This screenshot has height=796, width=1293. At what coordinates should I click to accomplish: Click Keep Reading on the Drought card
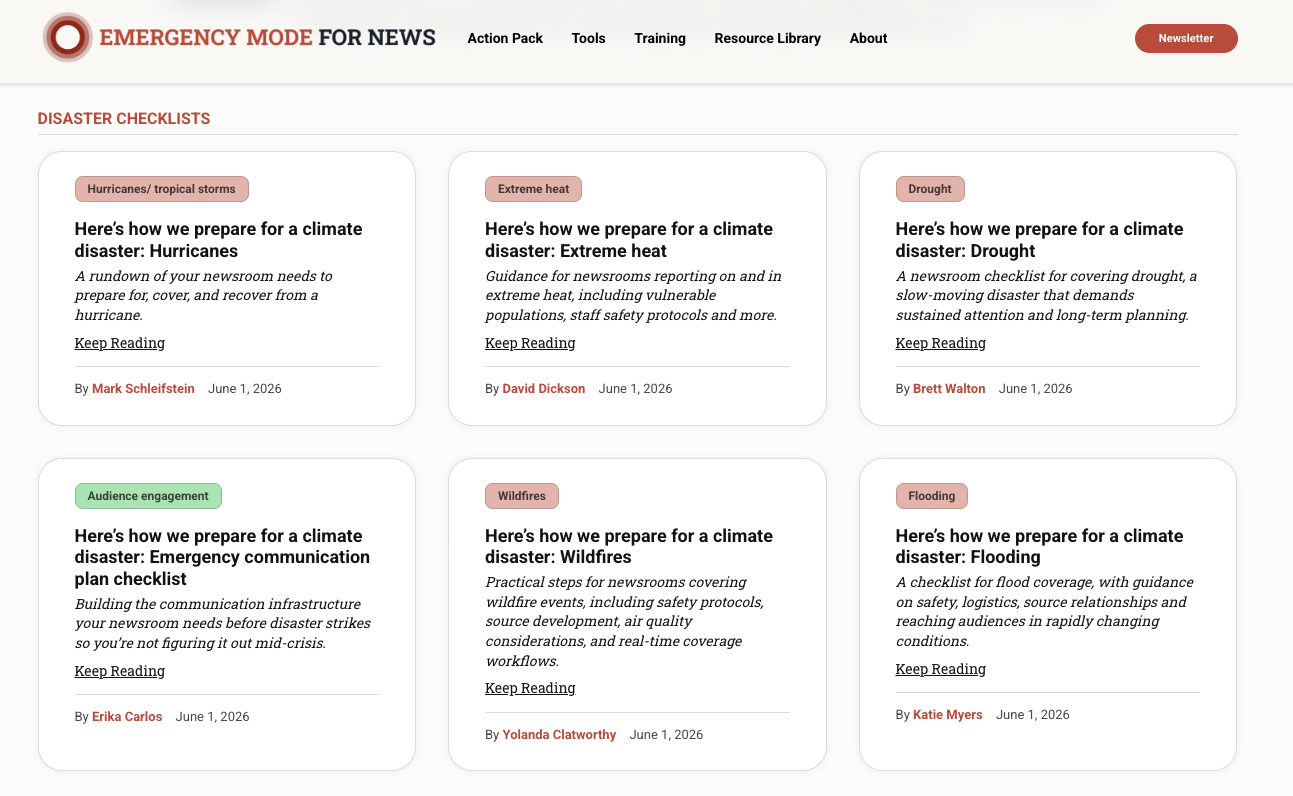[941, 343]
